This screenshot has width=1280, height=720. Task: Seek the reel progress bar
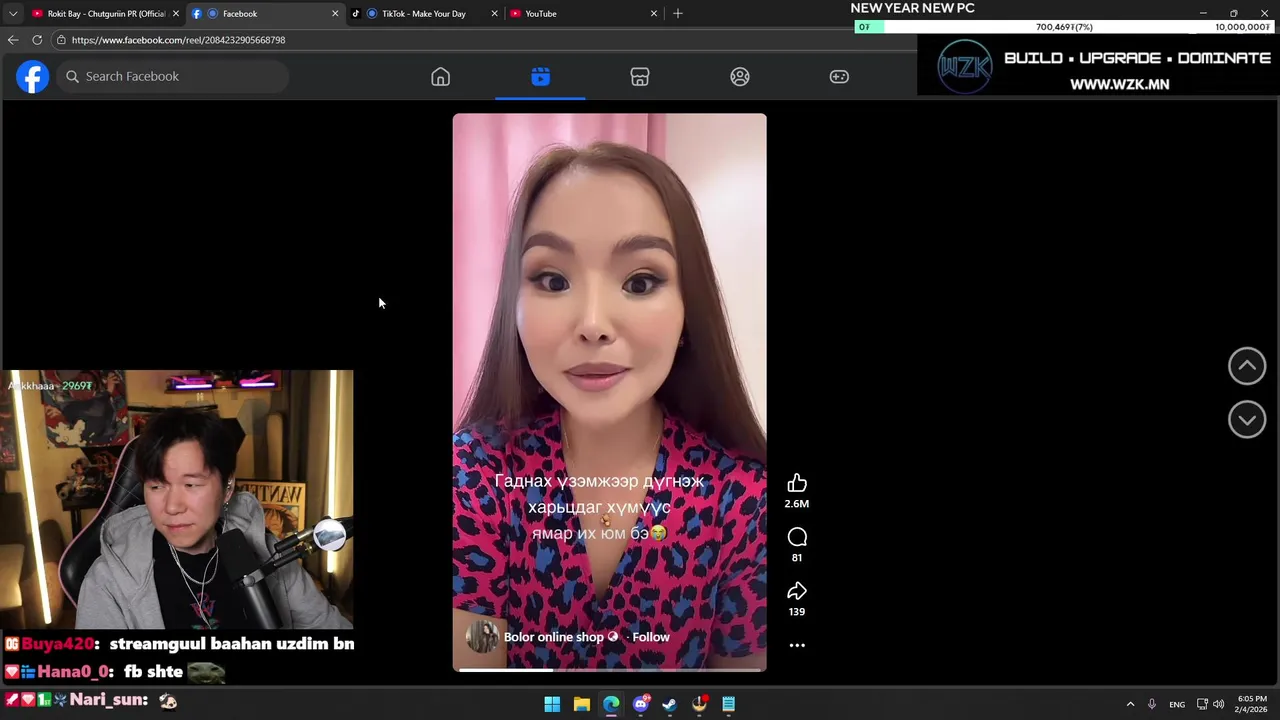point(609,669)
